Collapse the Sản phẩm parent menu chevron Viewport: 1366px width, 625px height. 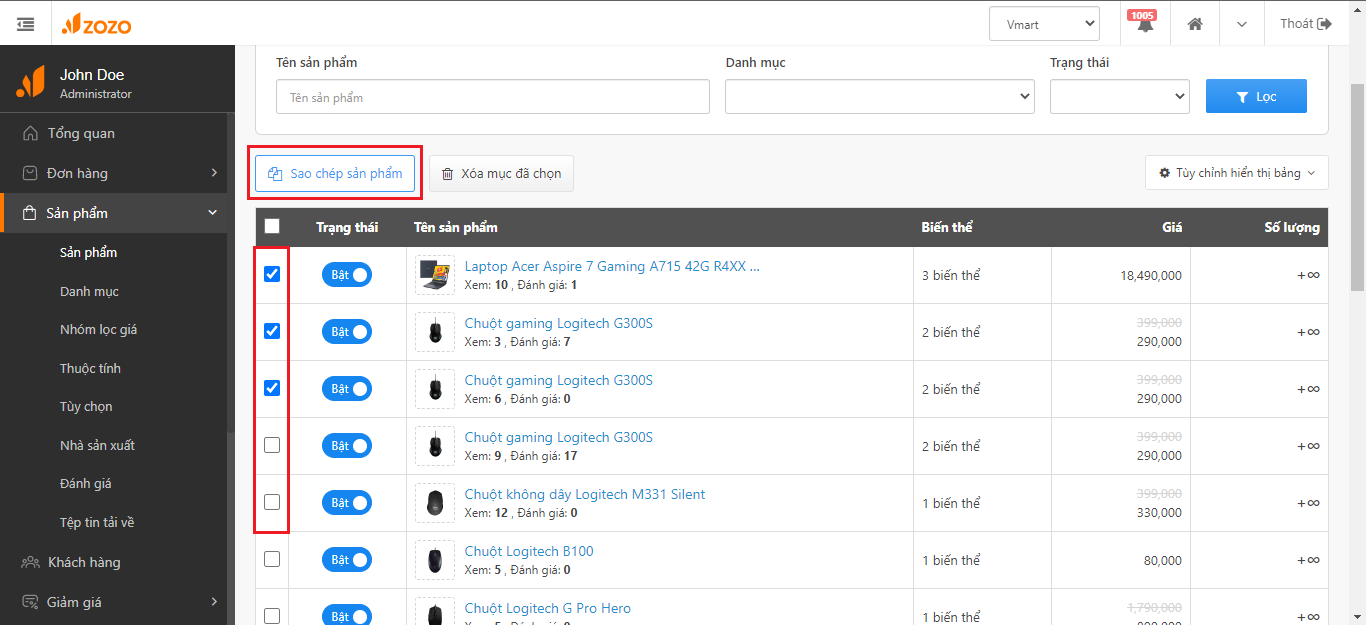(x=212, y=213)
